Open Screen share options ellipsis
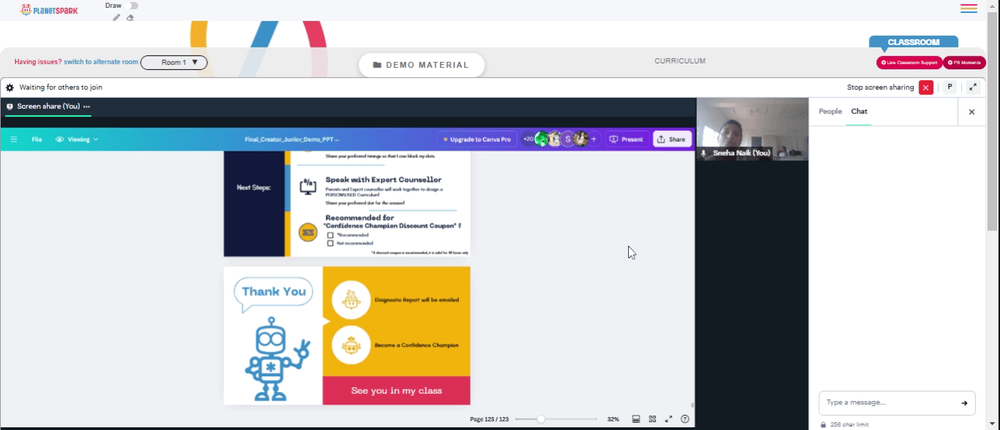 (x=87, y=107)
